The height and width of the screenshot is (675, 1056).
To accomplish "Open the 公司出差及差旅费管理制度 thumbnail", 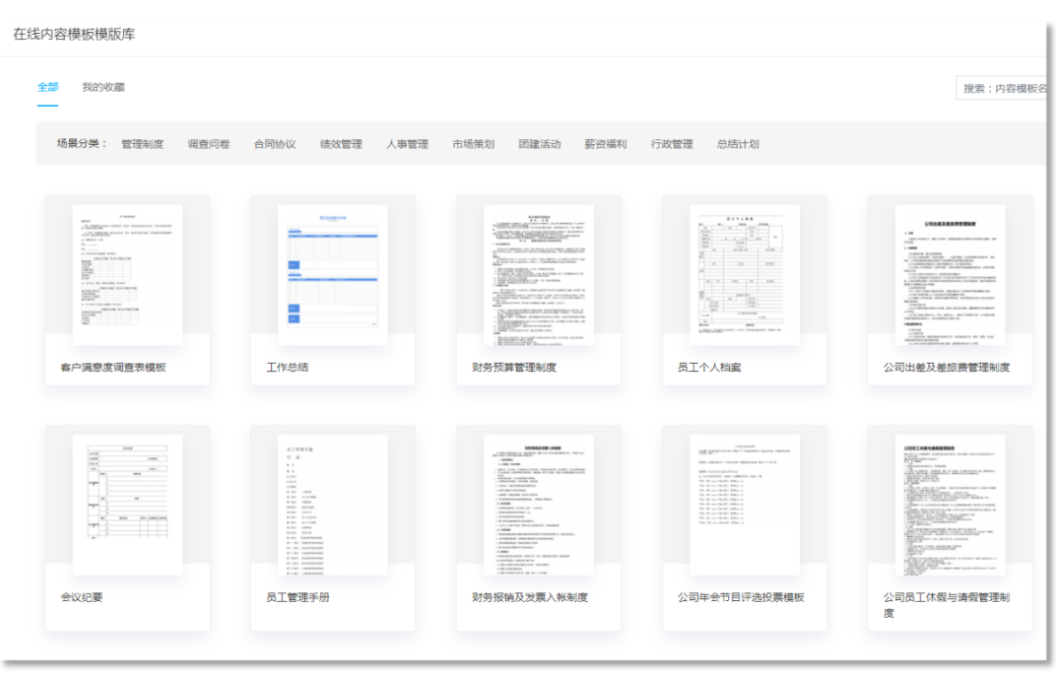I will [950, 275].
